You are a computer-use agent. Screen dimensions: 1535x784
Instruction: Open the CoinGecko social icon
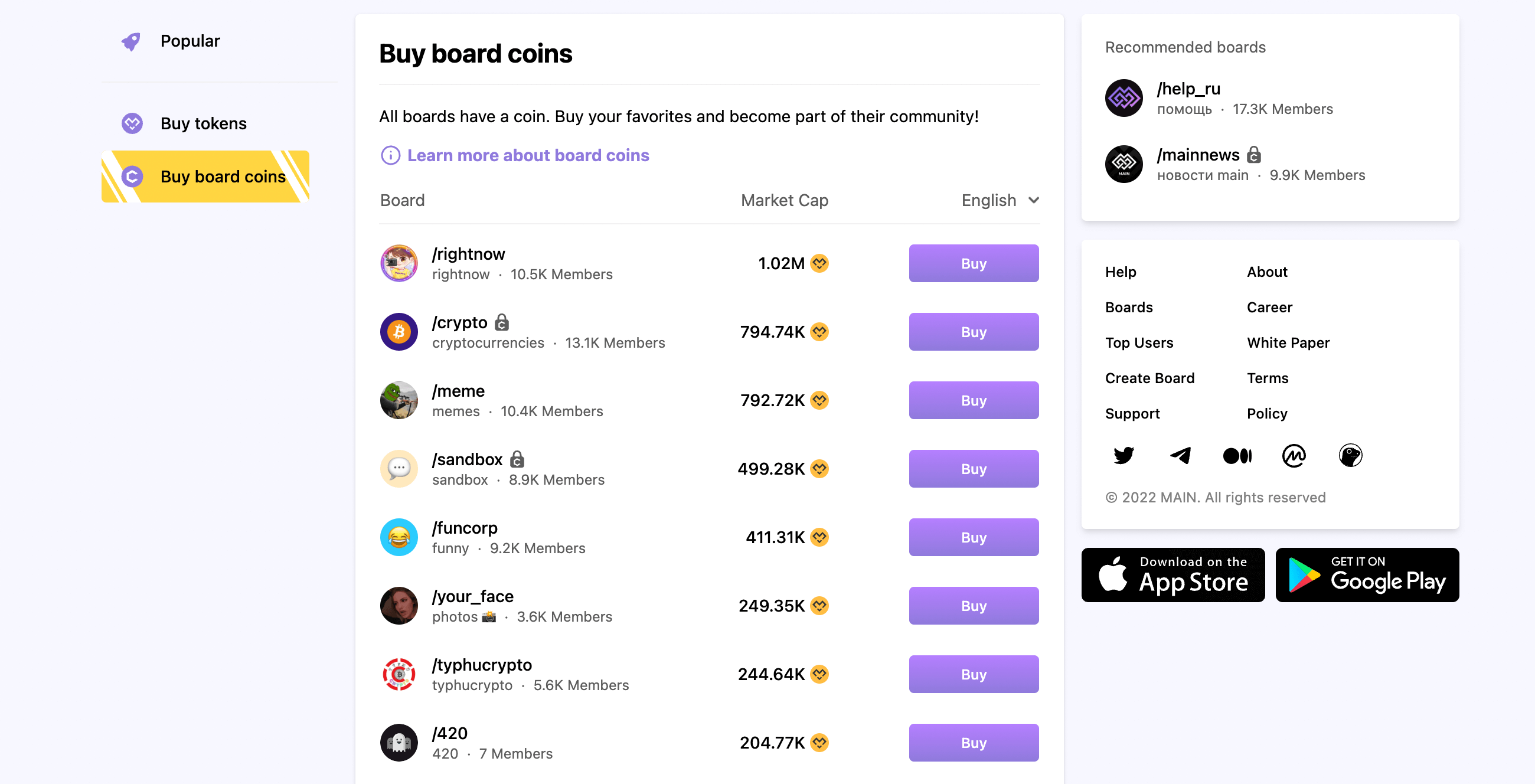click(x=1350, y=456)
